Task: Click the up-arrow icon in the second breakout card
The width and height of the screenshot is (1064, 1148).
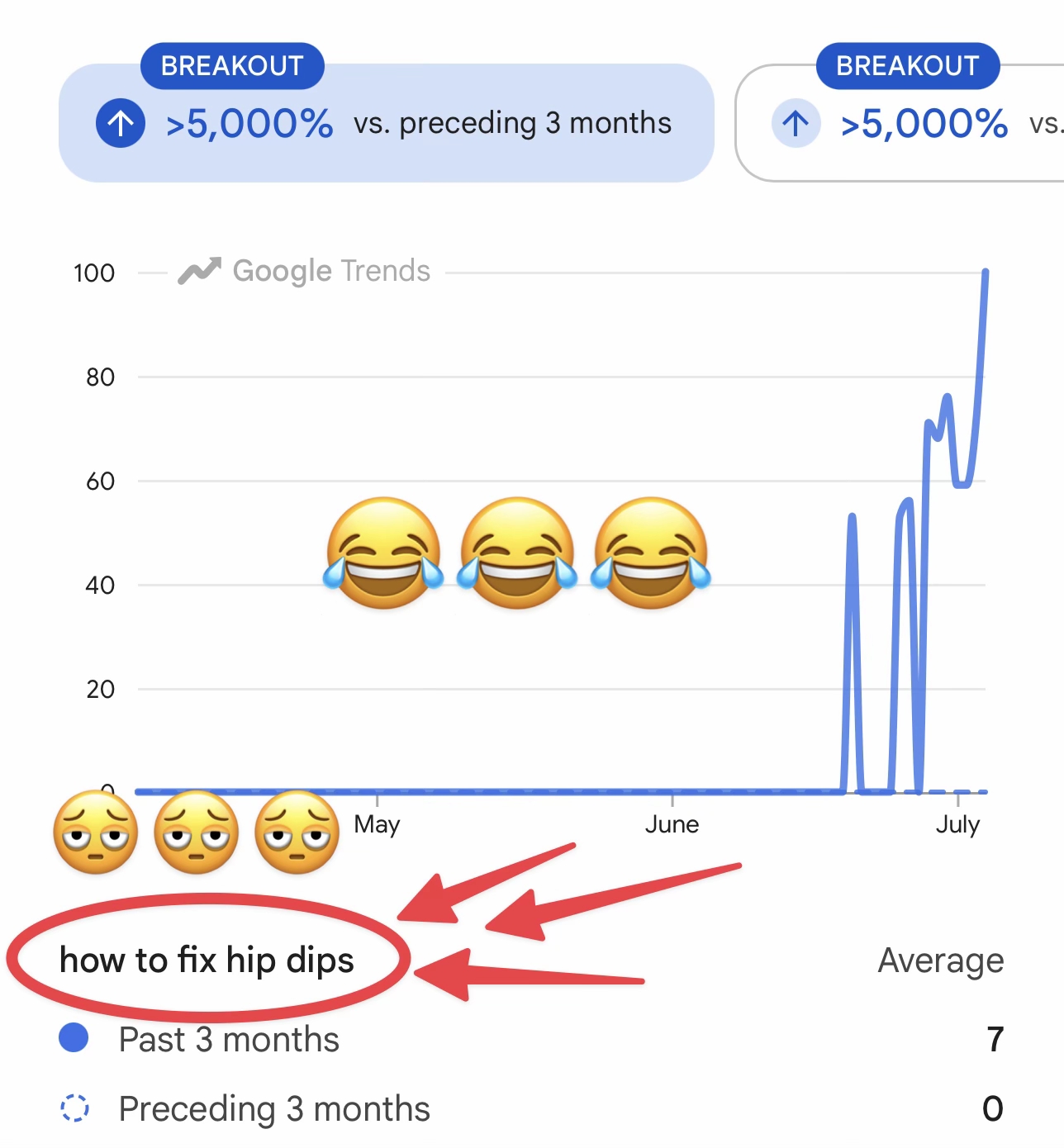Action: coord(796,124)
